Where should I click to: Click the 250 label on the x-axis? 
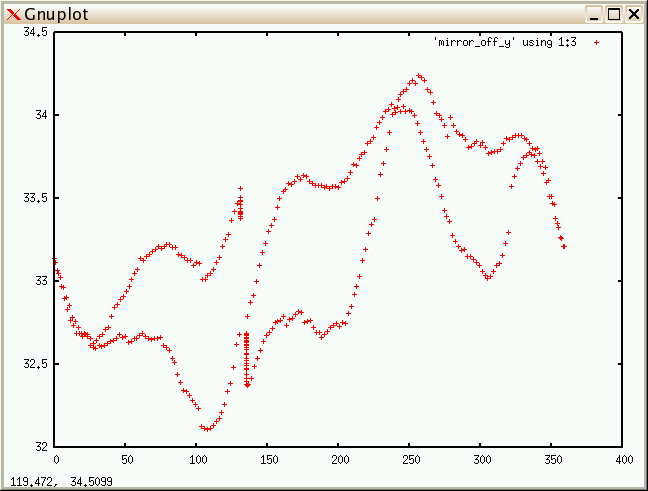point(411,460)
